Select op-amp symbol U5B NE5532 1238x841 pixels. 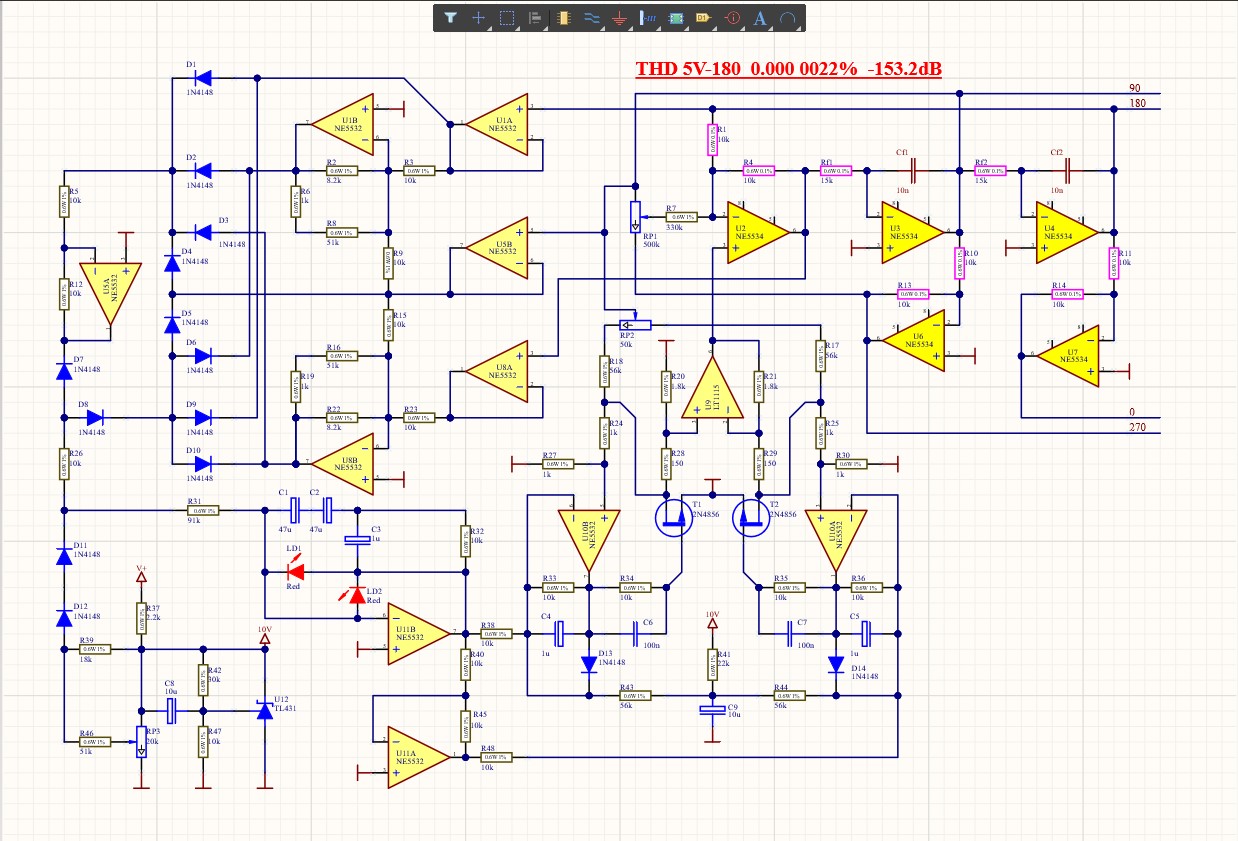point(498,246)
